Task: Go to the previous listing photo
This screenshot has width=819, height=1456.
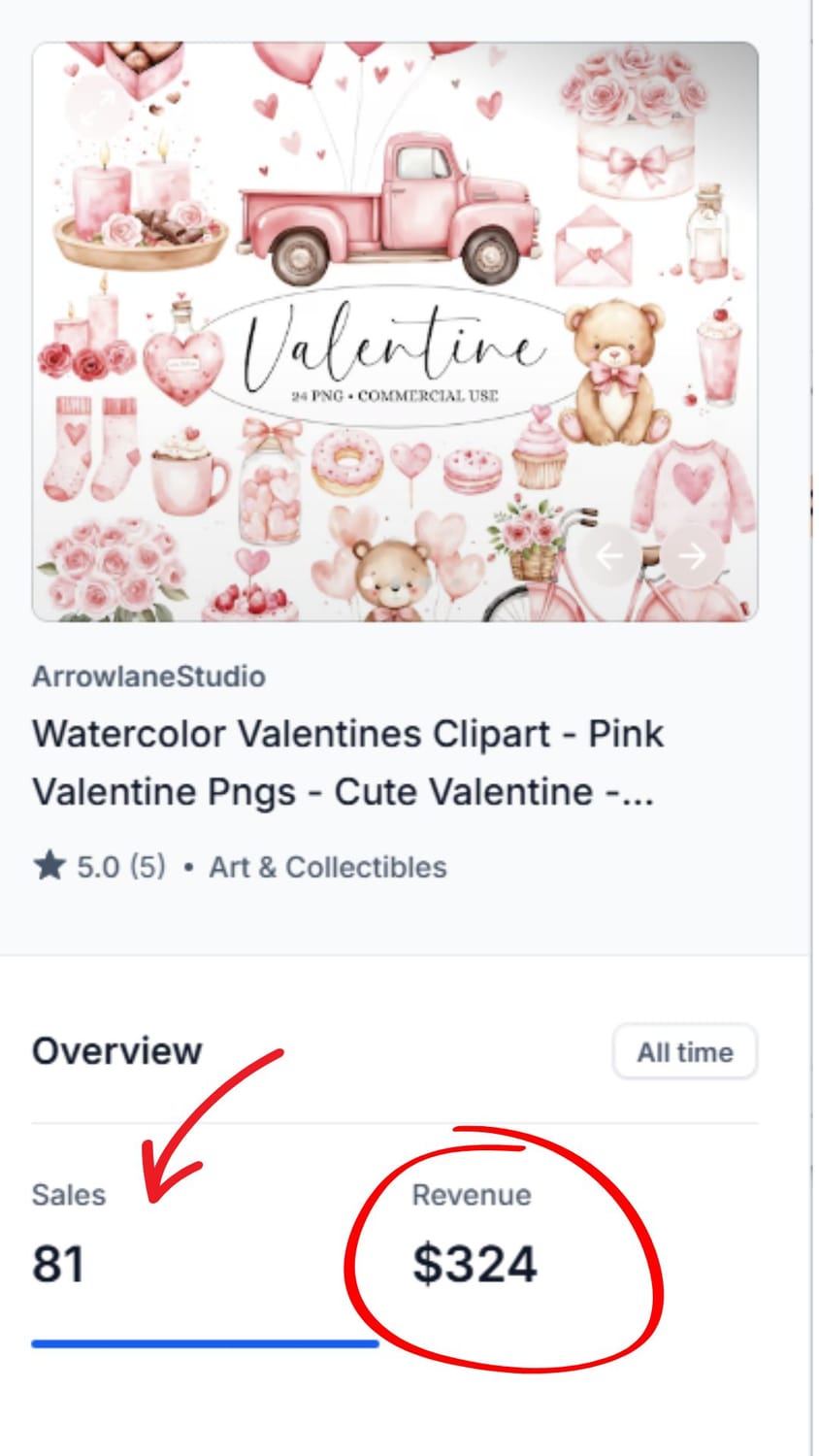Action: [609, 555]
